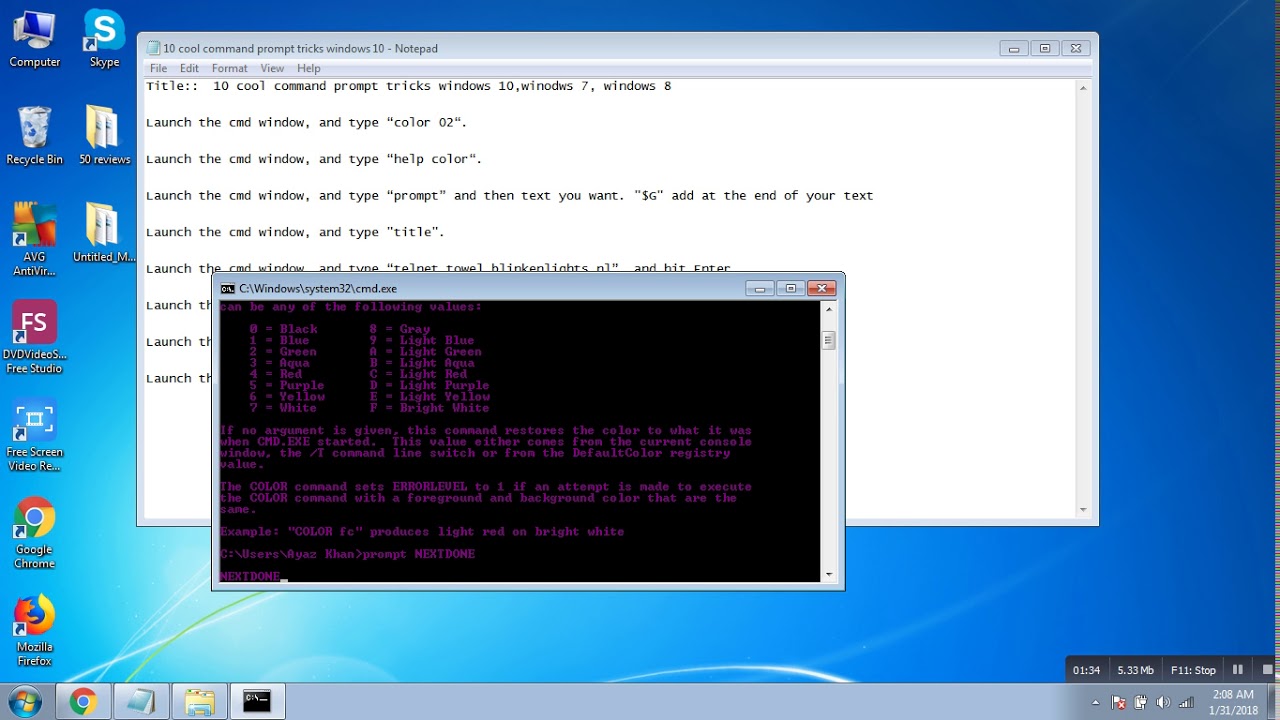The width and height of the screenshot is (1280, 720).
Task: Click the Notepad Title:: line of text
Action: pyautogui.click(x=409, y=86)
